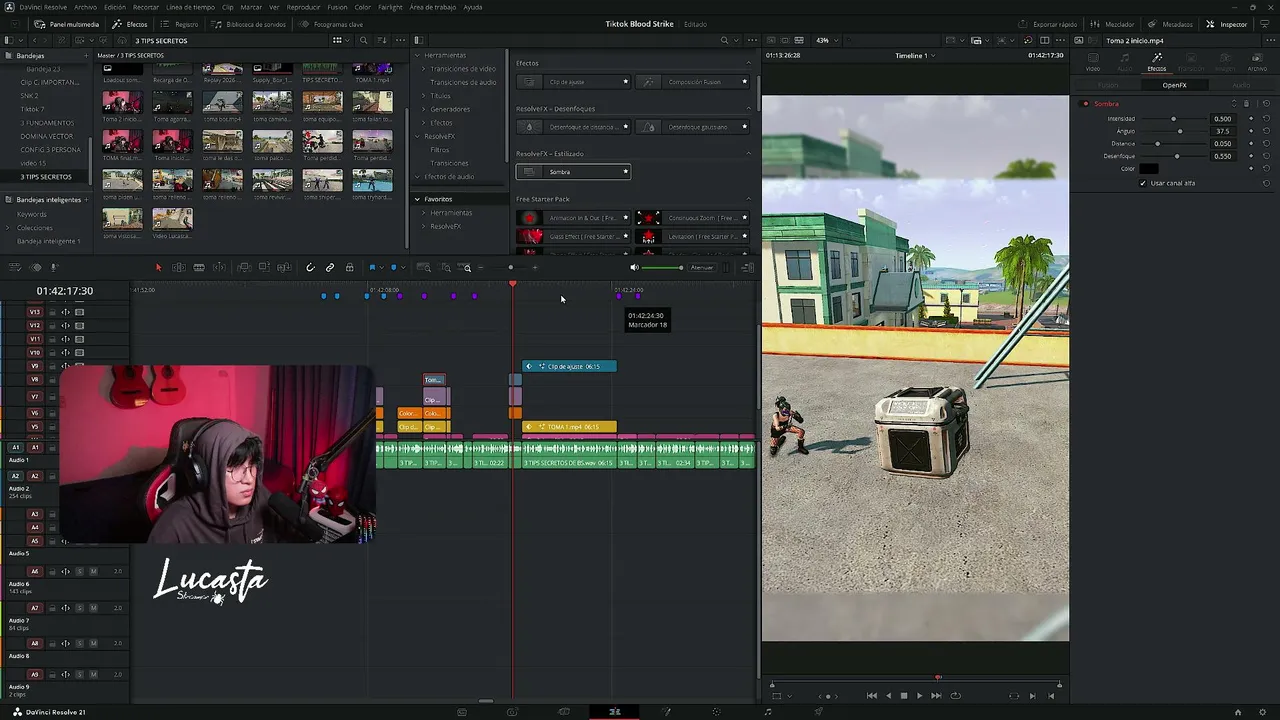Click the Exportar rápido button
This screenshot has height=720, width=1280.
(1049, 24)
